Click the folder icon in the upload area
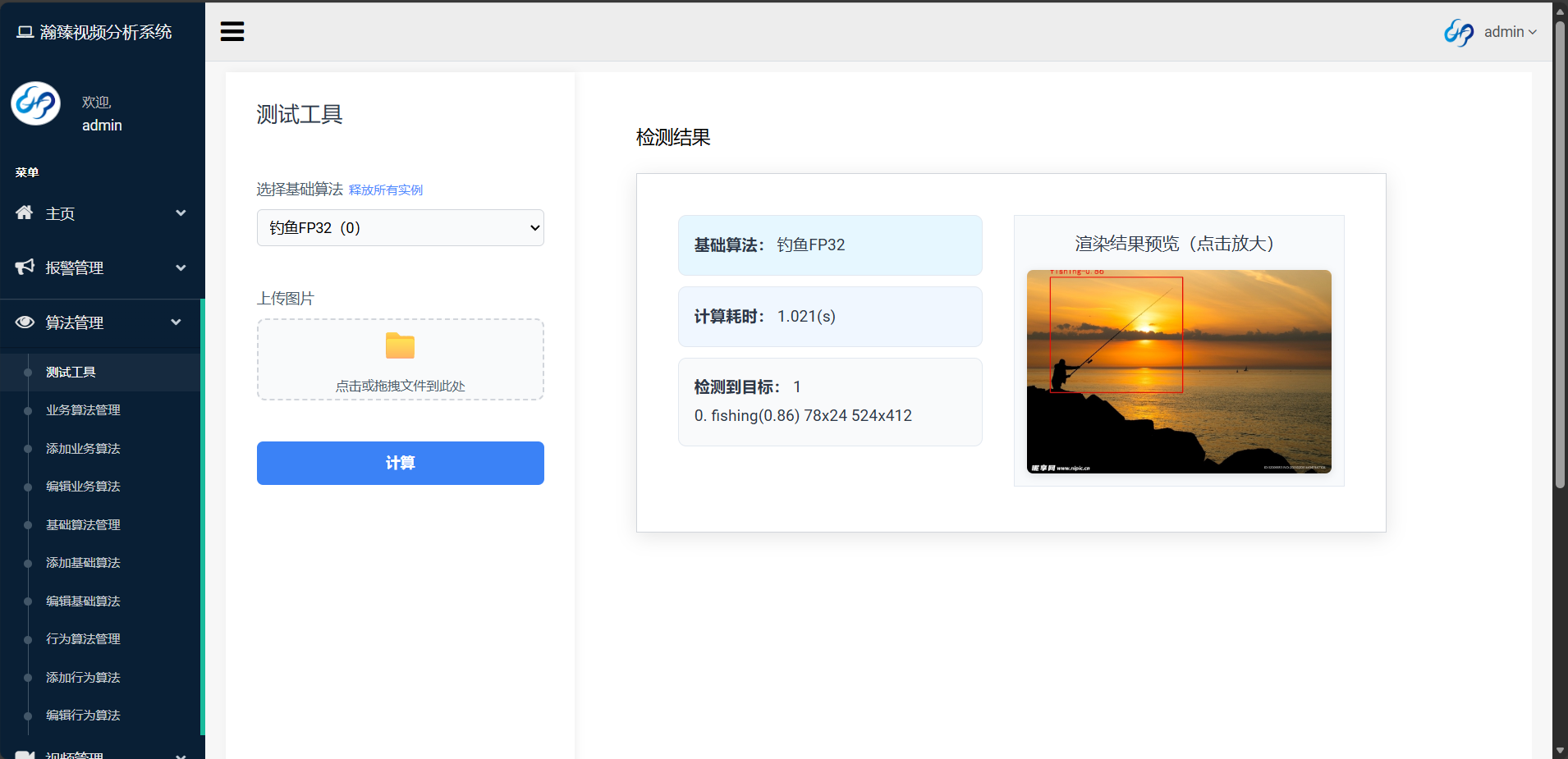 400,345
